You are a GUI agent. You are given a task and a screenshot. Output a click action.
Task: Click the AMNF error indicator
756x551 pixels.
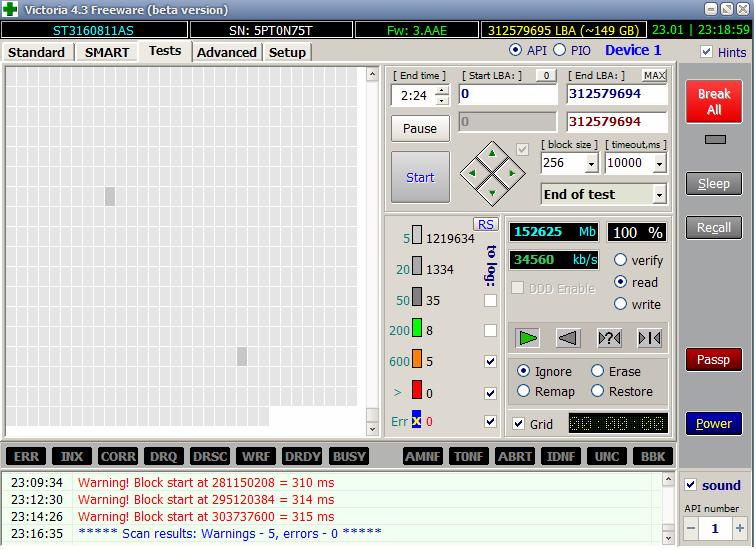[423, 457]
